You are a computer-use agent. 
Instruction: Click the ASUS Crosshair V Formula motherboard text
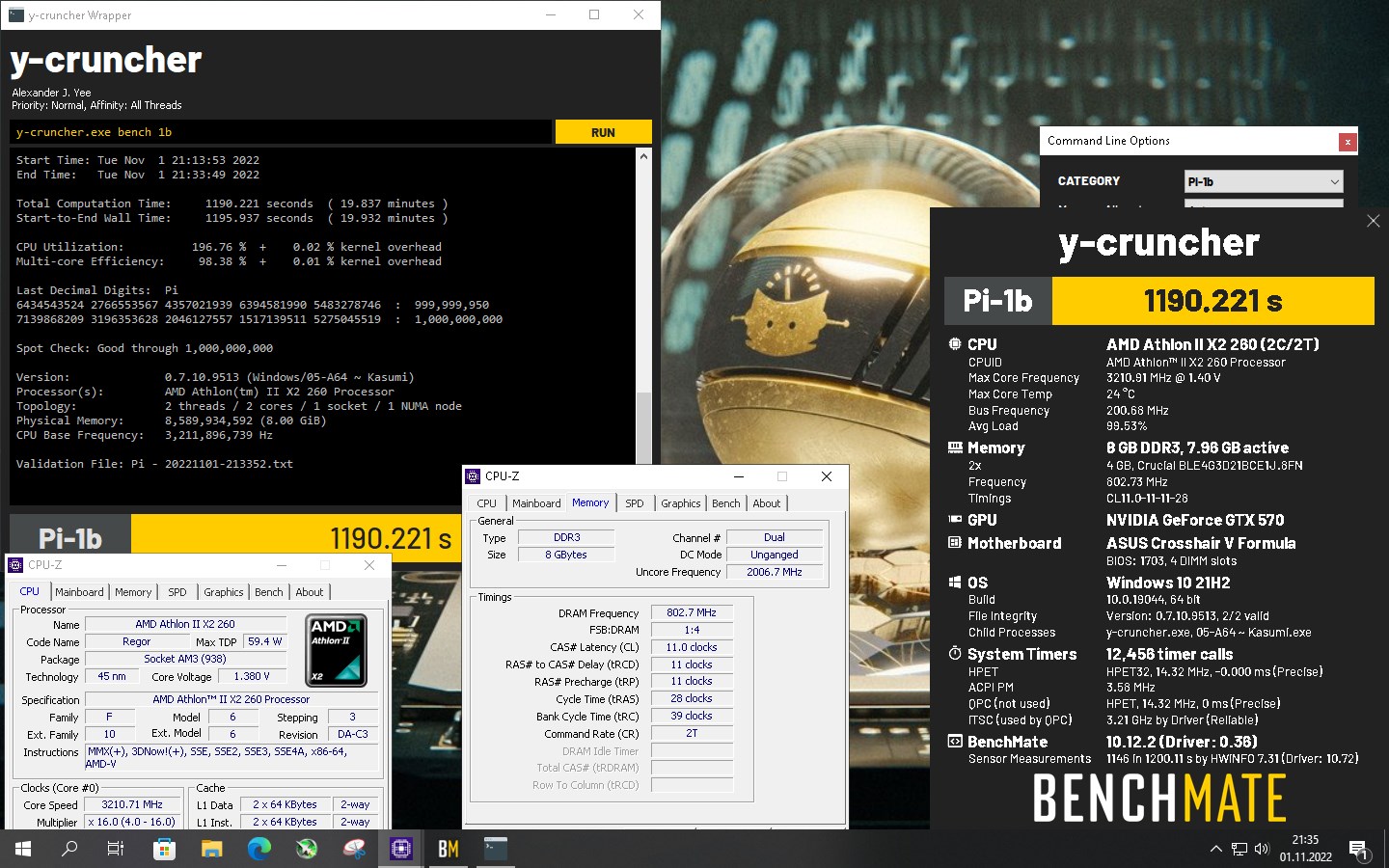1201,543
